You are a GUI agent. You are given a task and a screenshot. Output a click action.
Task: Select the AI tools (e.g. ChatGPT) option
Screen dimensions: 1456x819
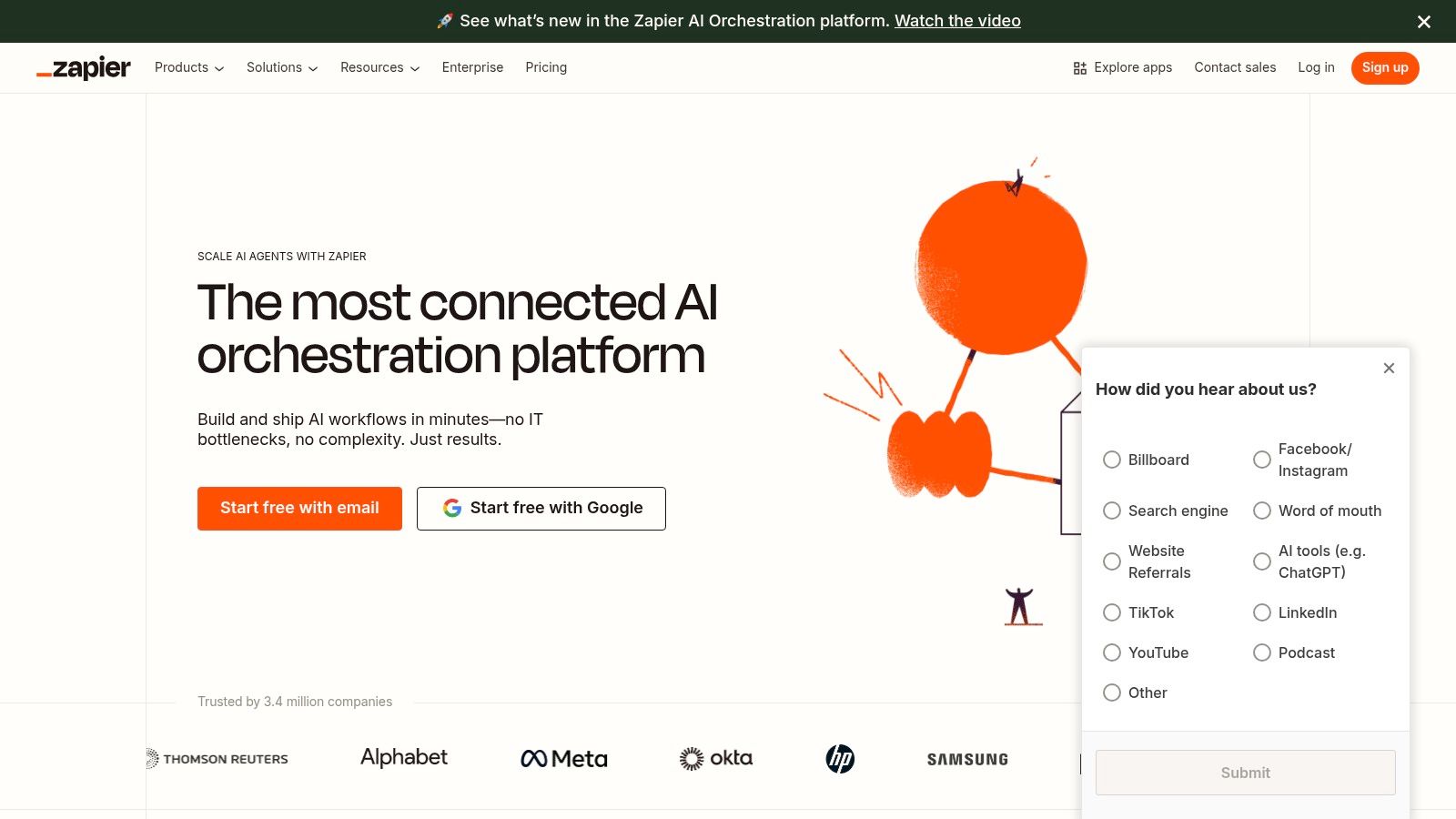(x=1262, y=561)
